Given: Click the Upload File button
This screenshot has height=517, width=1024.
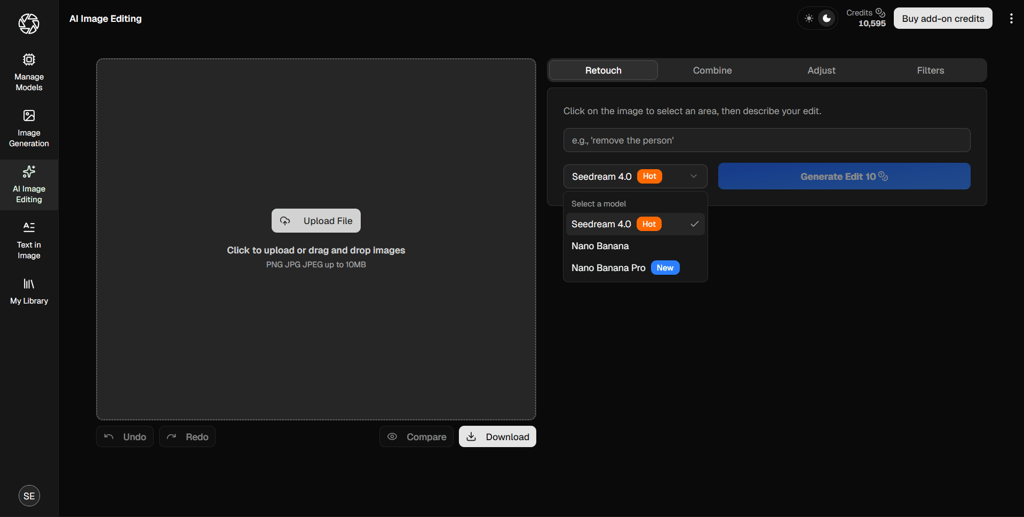Looking at the screenshot, I should [316, 221].
